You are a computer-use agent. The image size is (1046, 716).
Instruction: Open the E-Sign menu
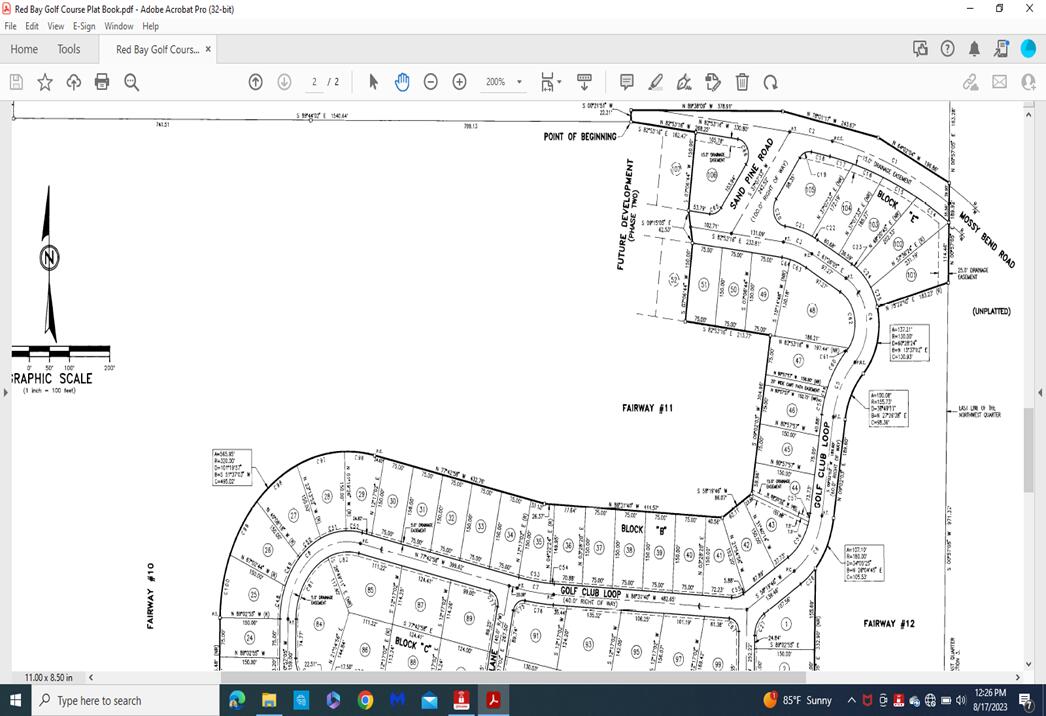(x=84, y=26)
